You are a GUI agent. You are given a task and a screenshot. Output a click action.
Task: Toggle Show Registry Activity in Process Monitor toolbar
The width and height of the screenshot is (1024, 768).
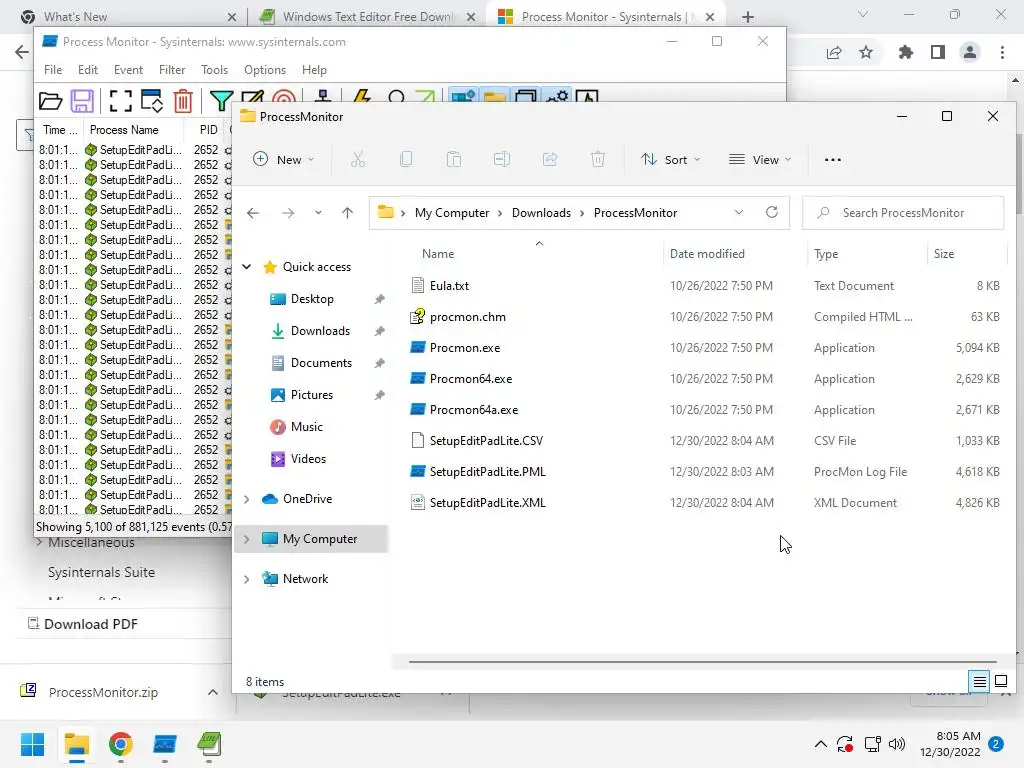tap(463, 97)
